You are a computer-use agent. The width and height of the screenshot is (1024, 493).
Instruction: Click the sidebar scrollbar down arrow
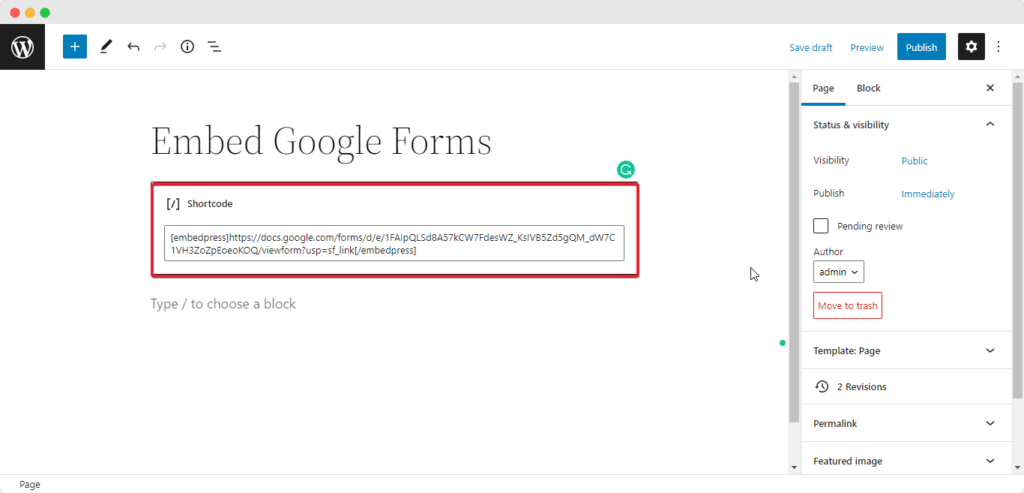click(x=1016, y=468)
